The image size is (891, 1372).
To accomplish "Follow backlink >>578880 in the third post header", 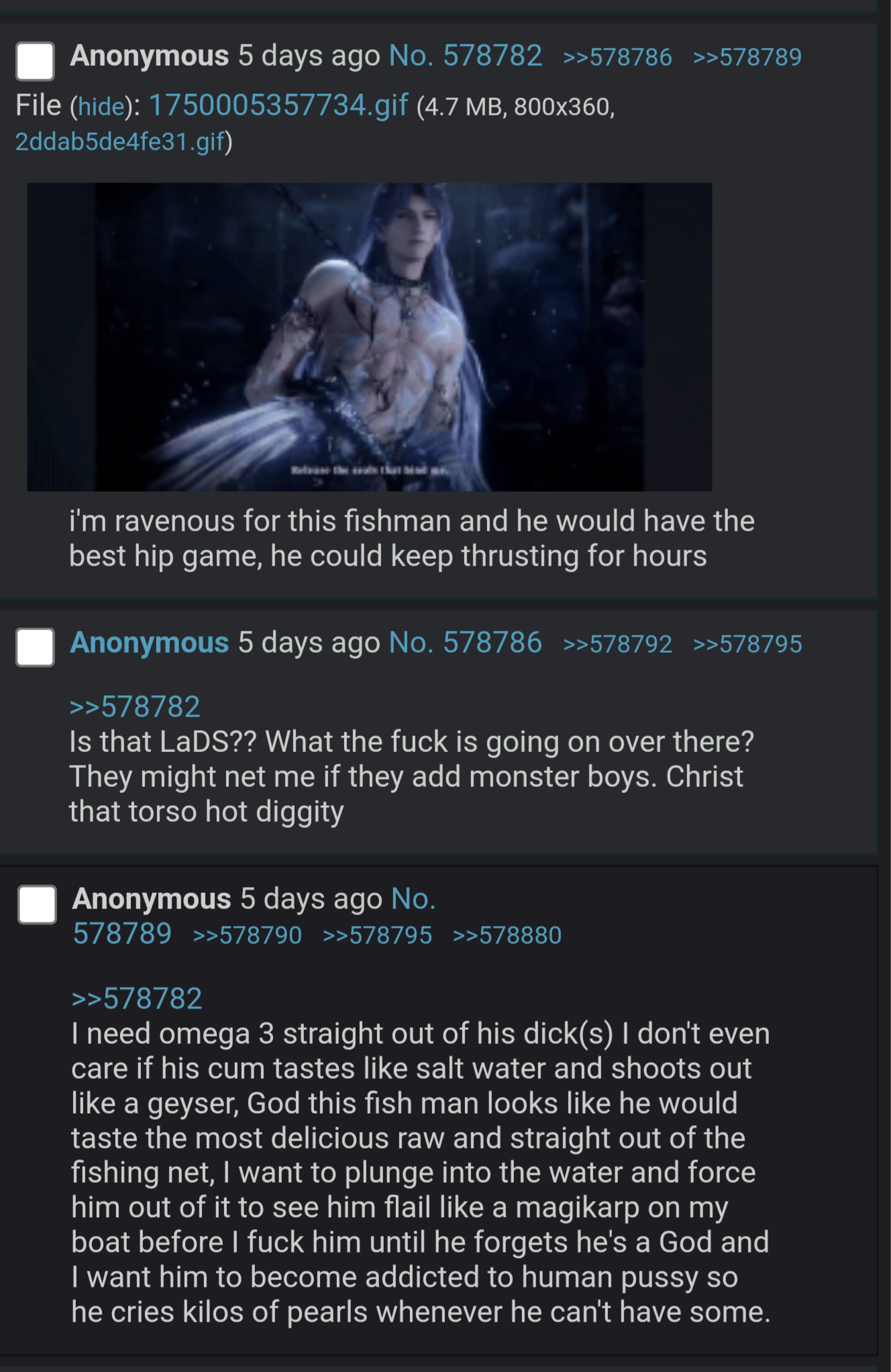I will [x=507, y=936].
